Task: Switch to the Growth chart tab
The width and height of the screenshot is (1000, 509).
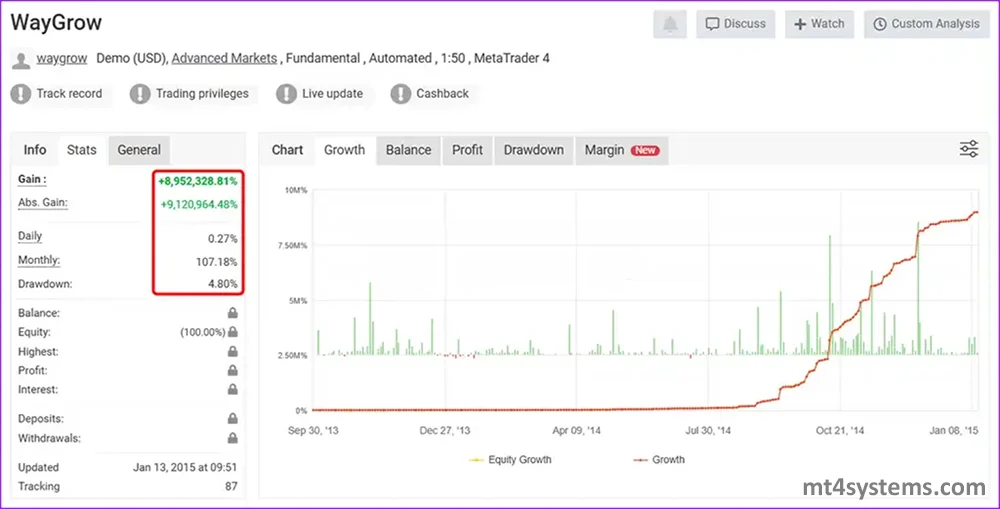Action: coord(344,150)
